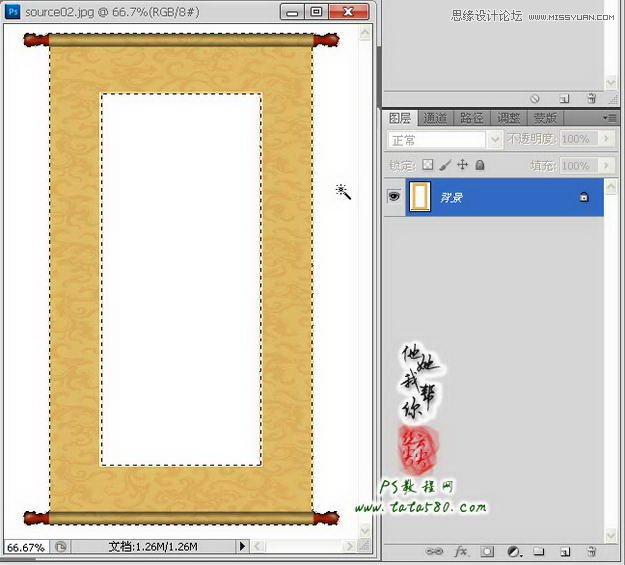The height and width of the screenshot is (565, 625).
Task: Click upper panel's new item icon
Action: pyautogui.click(x=564, y=98)
